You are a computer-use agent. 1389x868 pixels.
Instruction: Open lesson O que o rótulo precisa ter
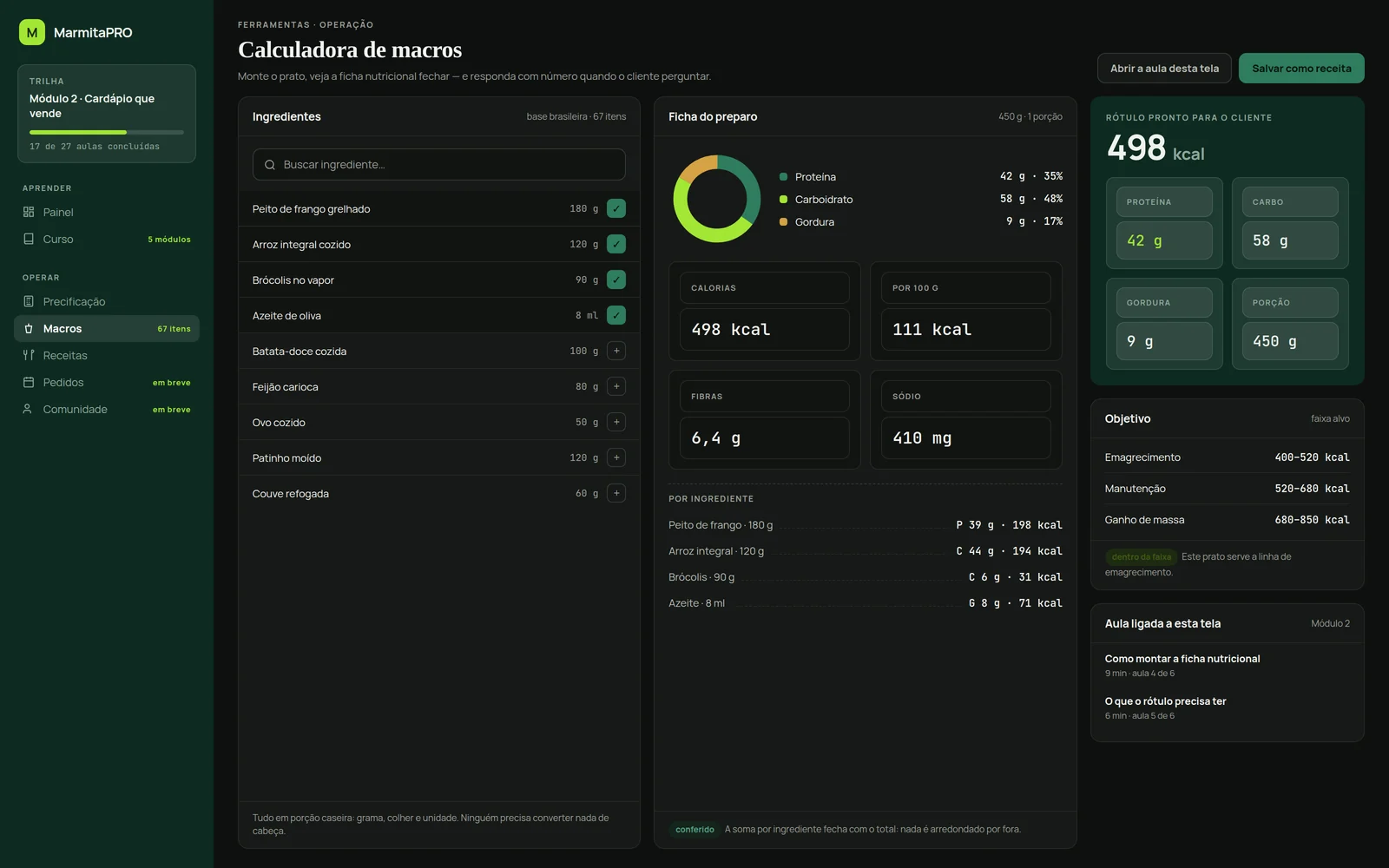(1227, 707)
